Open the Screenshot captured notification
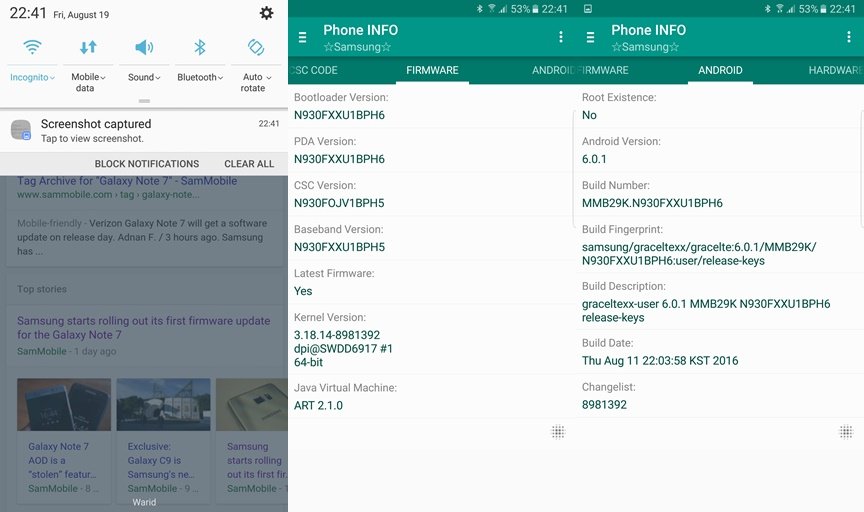Viewport: 864px width, 512px height. 144,131
